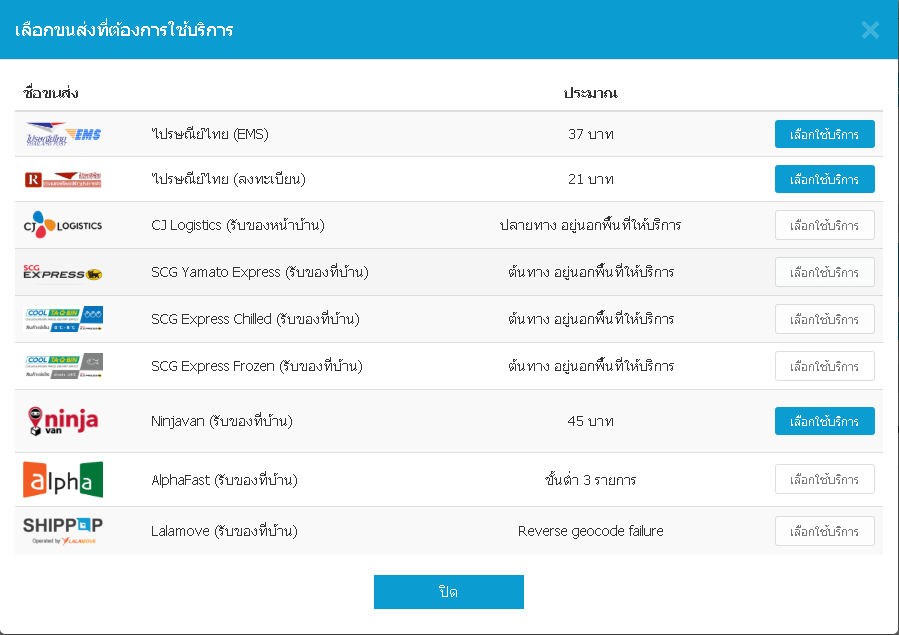Viewport: 899px width, 635px height.
Task: Click the 21 บาท price
Action: tap(591, 179)
